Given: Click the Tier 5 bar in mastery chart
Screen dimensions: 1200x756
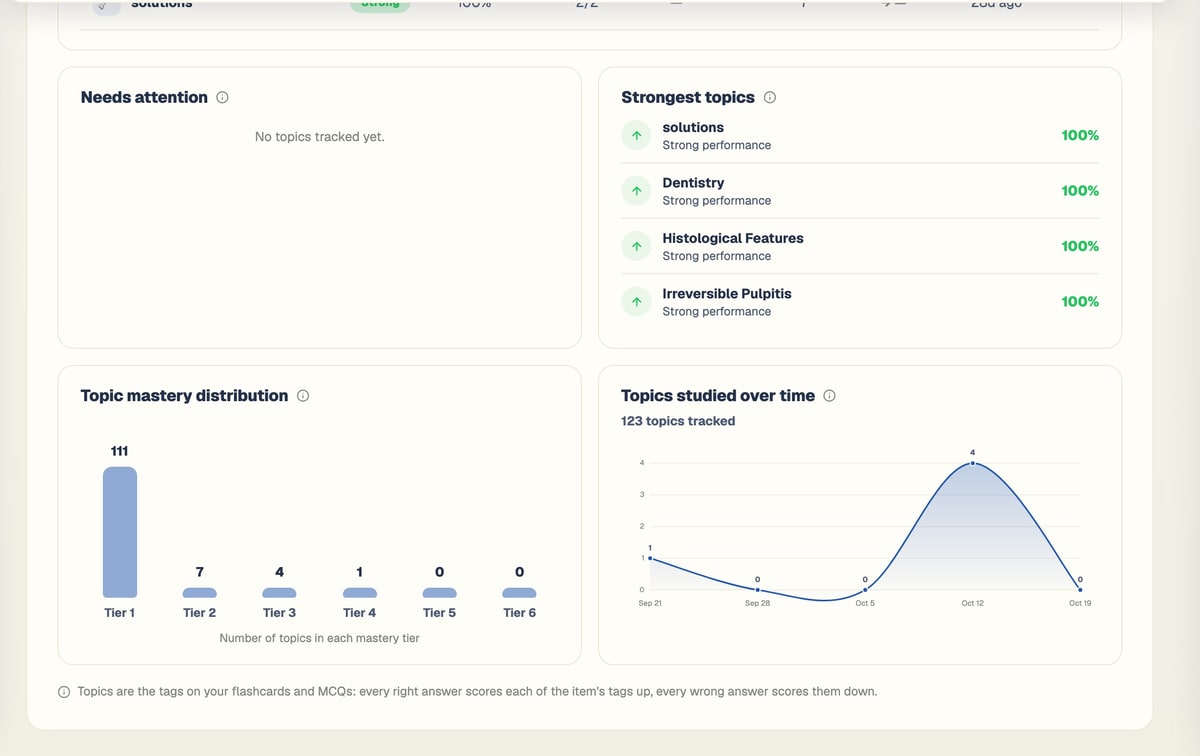Looking at the screenshot, I should 440,593.
